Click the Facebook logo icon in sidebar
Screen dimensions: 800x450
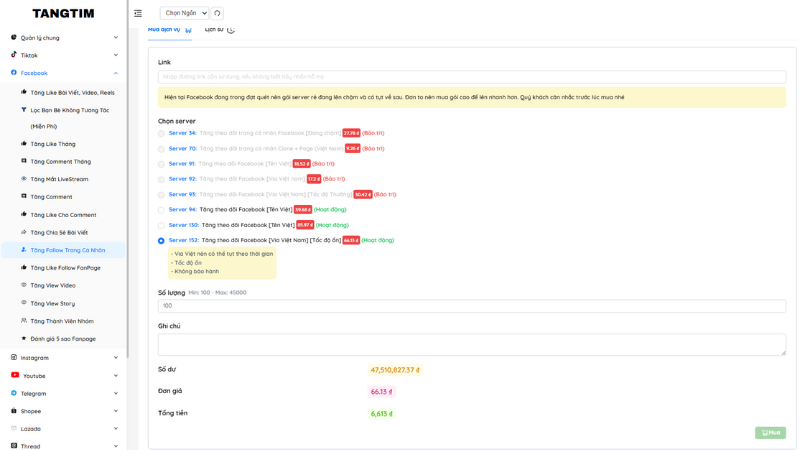pyautogui.click(x=14, y=73)
